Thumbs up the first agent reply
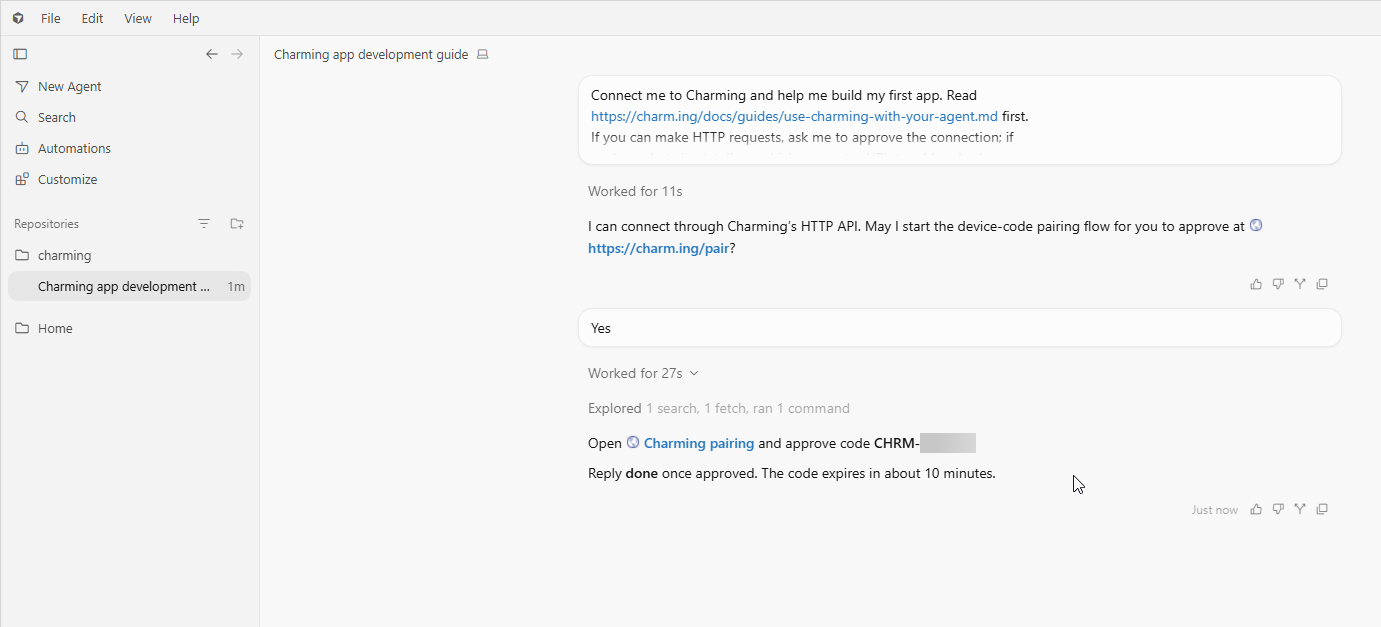 click(1256, 284)
